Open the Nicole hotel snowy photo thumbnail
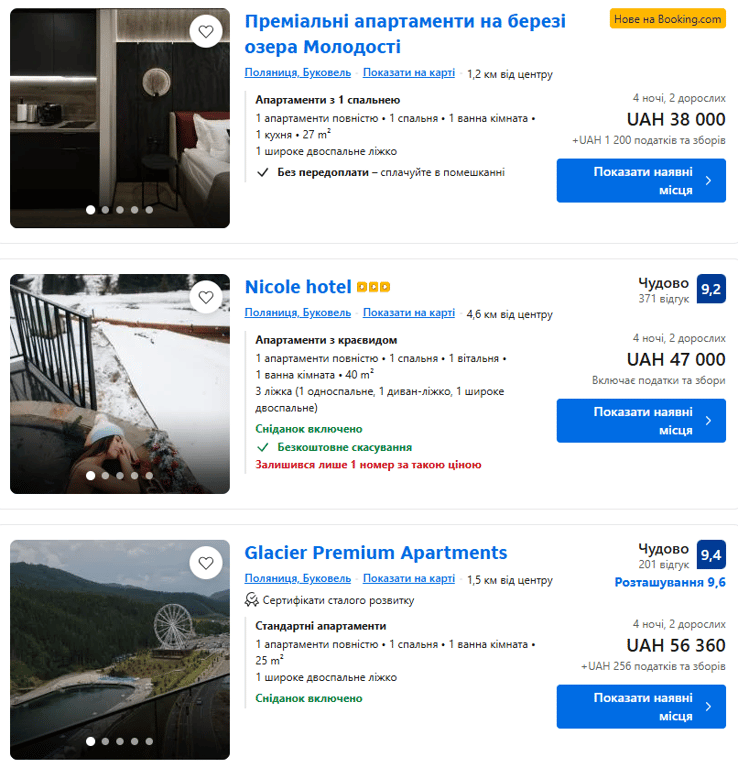 120,384
